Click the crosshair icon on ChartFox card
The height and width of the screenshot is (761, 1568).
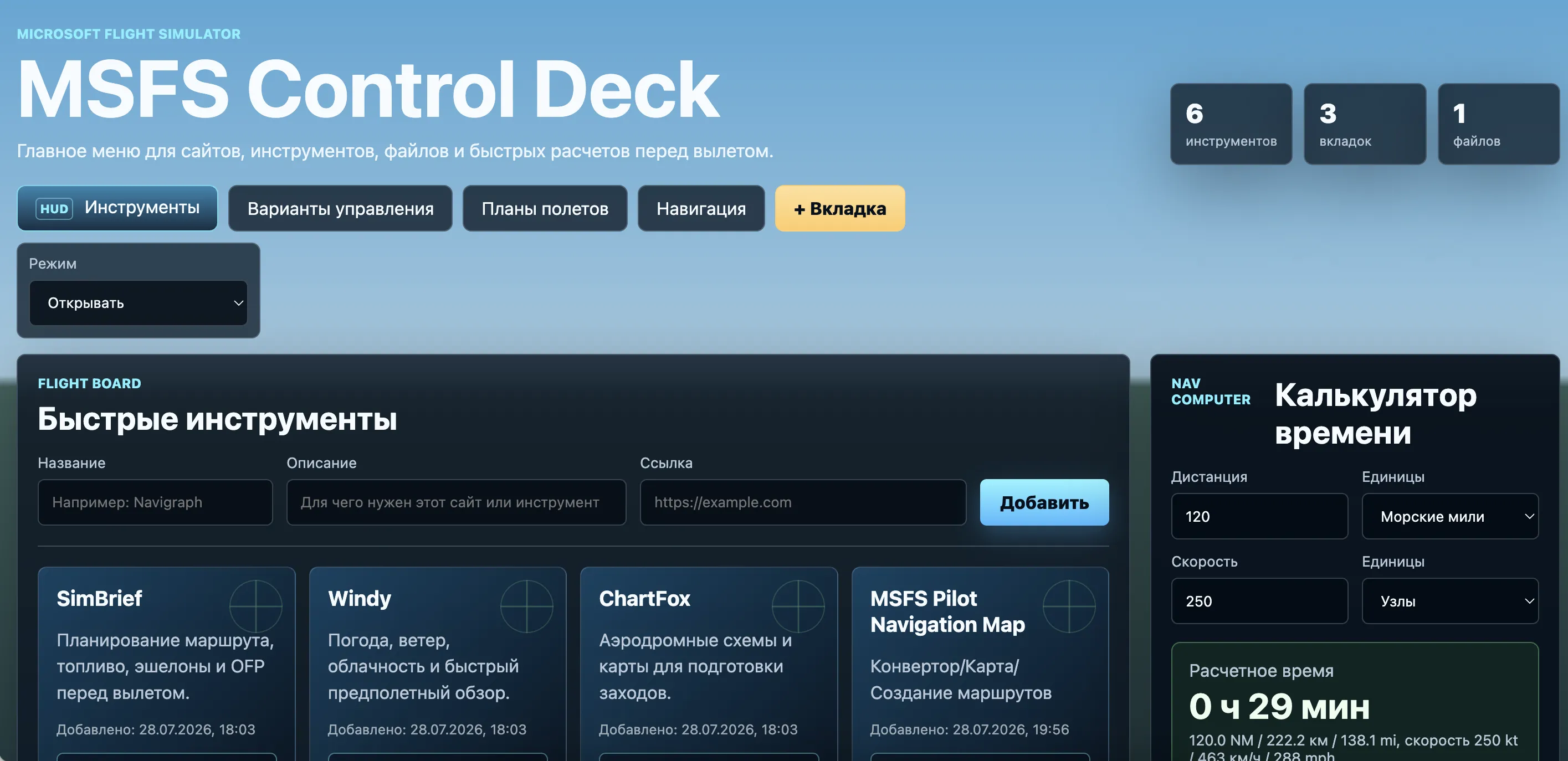coord(798,606)
